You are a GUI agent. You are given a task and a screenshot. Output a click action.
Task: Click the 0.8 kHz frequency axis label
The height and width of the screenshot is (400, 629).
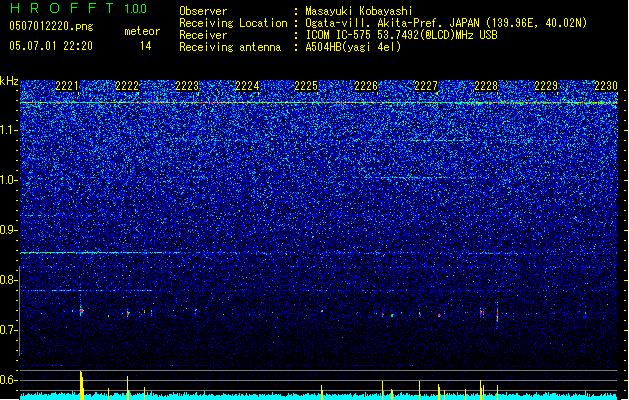tap(9, 280)
